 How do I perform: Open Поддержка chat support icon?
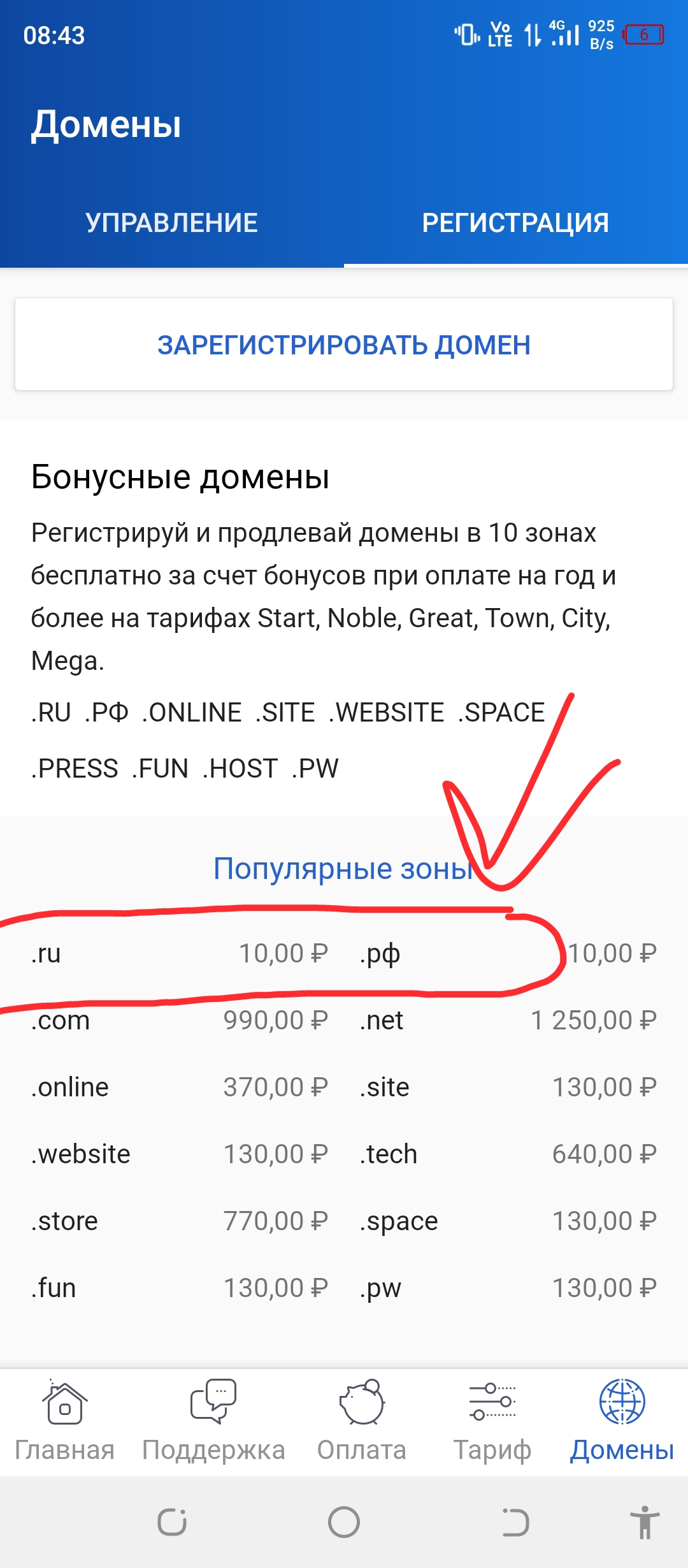click(x=213, y=1402)
